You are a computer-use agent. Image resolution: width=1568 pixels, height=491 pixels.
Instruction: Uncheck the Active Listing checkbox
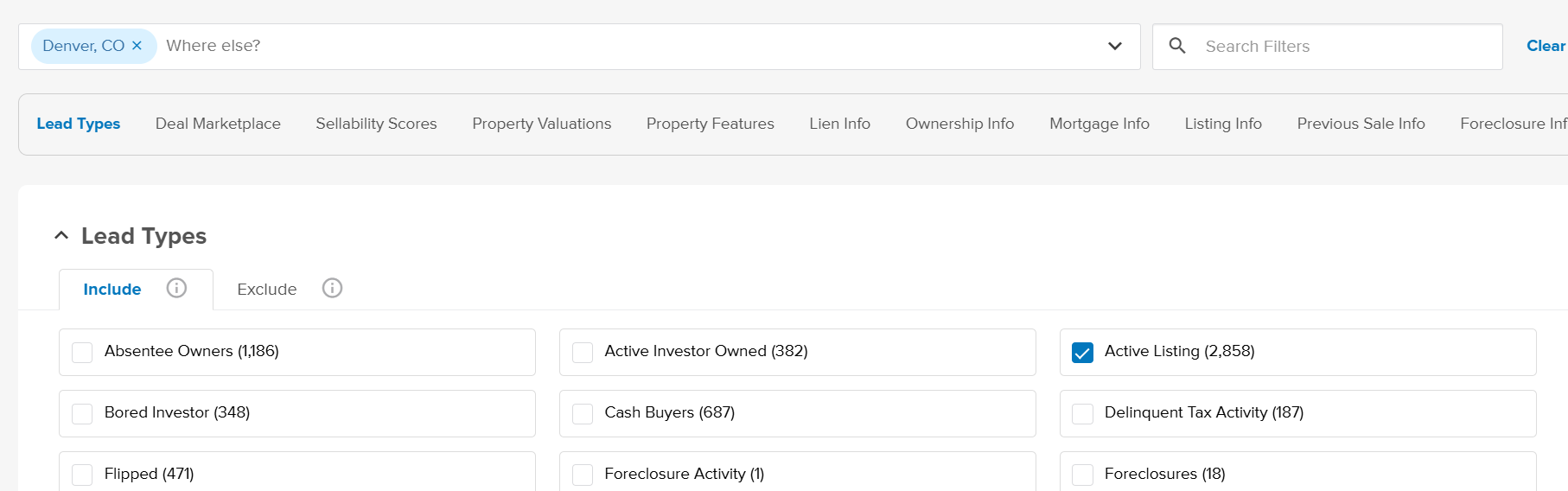(1082, 353)
